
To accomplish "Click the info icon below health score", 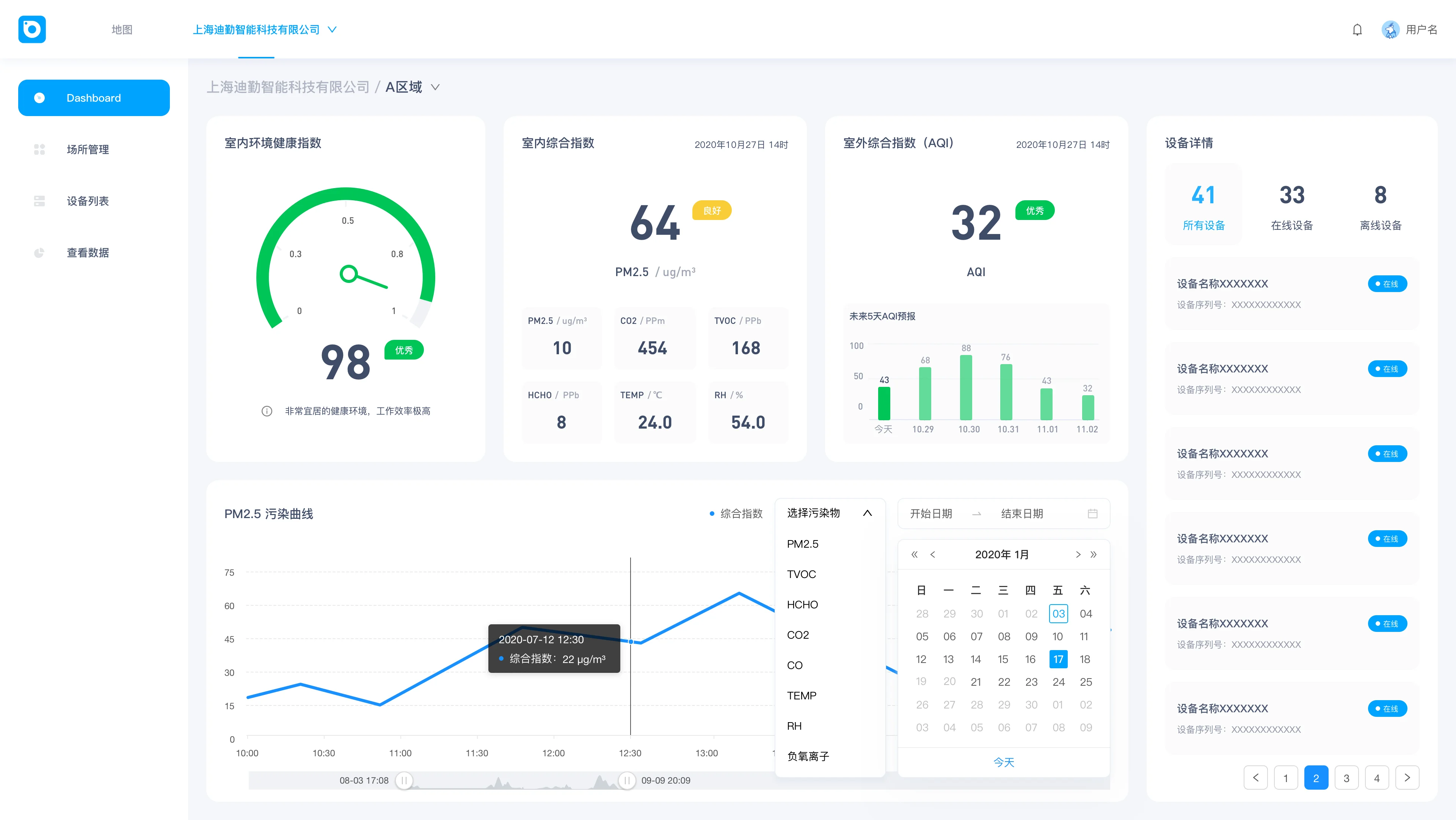I will coord(267,411).
